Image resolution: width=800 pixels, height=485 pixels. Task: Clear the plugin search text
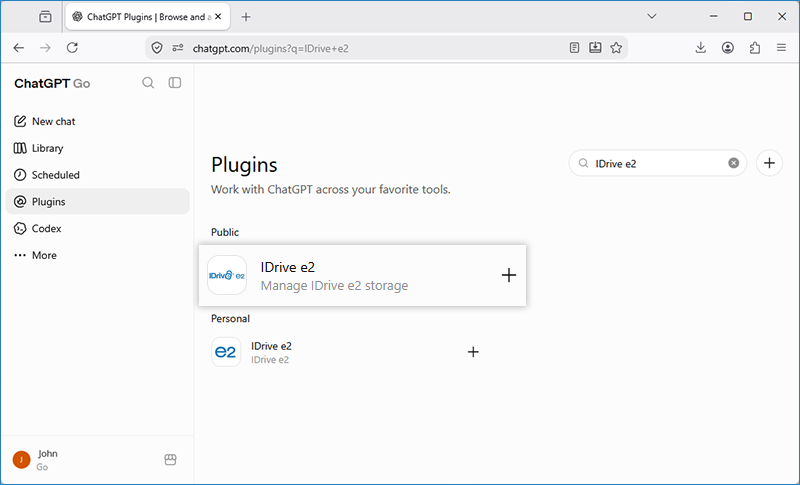[733, 163]
